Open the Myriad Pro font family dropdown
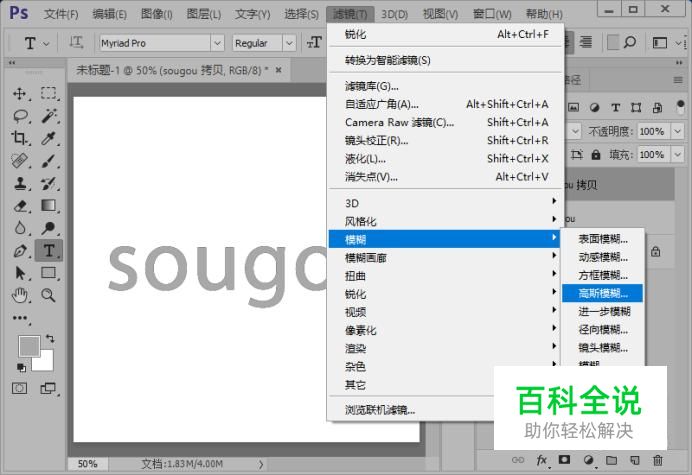692x475 pixels. [x=217, y=43]
